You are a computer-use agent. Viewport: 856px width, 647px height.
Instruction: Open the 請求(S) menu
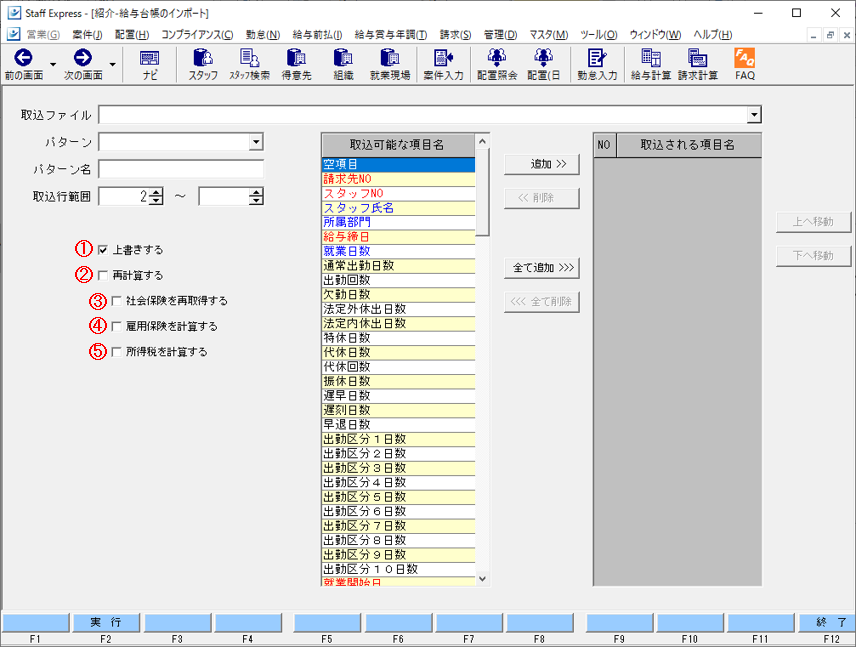455,35
